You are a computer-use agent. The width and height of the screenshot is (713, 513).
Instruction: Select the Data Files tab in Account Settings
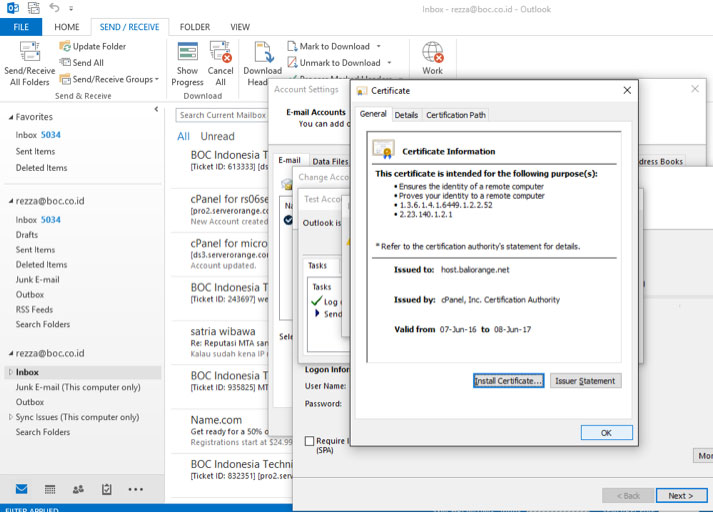[x=330, y=161]
